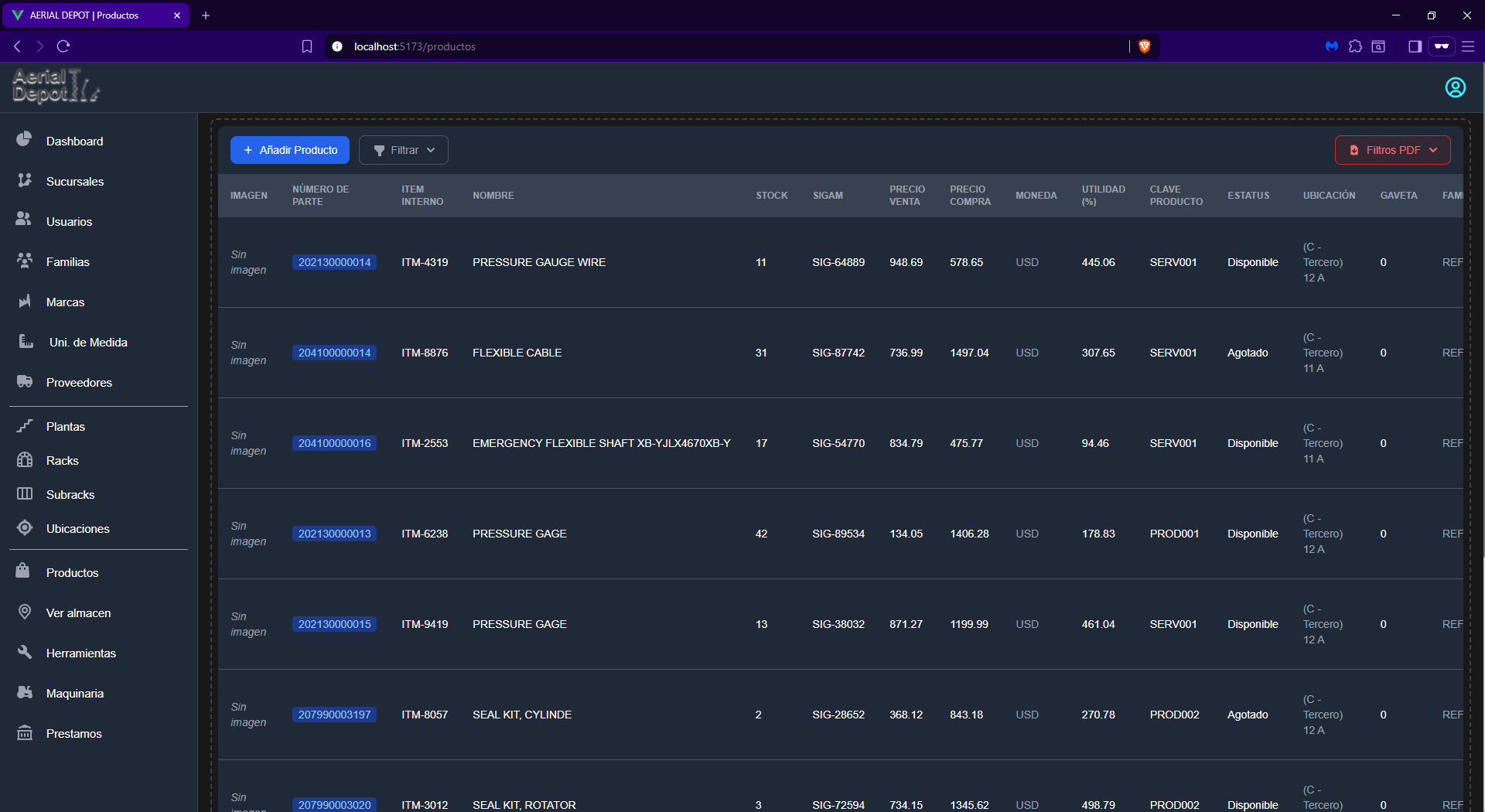This screenshot has width=1485, height=812.
Task: Open browser extensions puzzle icon
Action: click(x=1355, y=46)
